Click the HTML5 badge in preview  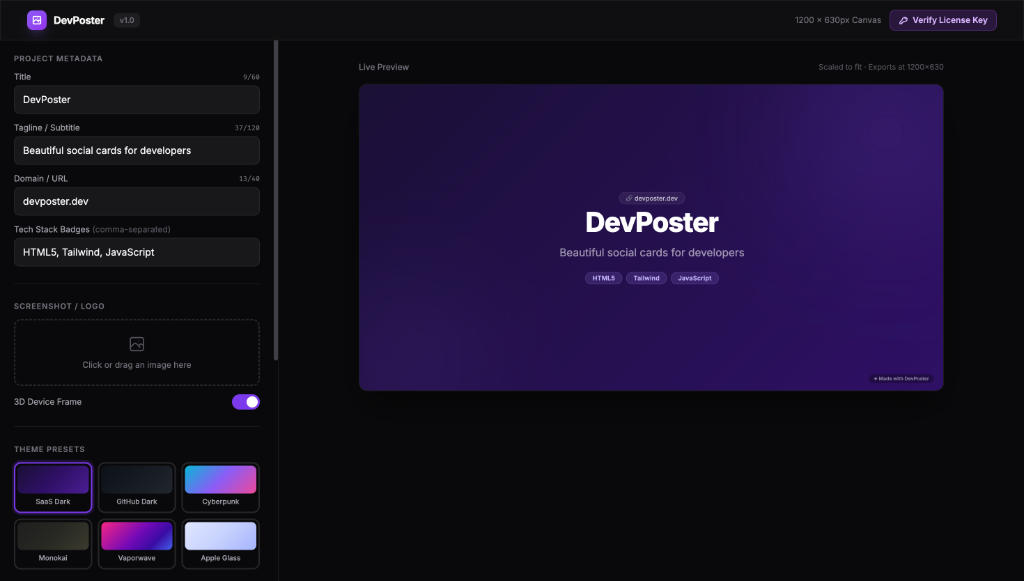click(x=603, y=278)
